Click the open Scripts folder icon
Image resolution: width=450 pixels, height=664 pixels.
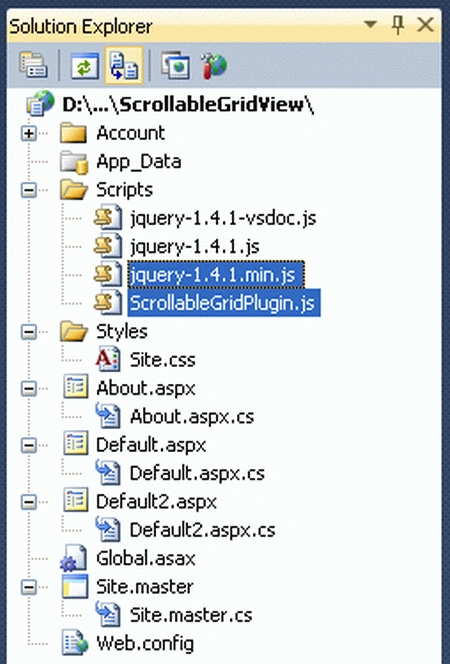point(74,189)
